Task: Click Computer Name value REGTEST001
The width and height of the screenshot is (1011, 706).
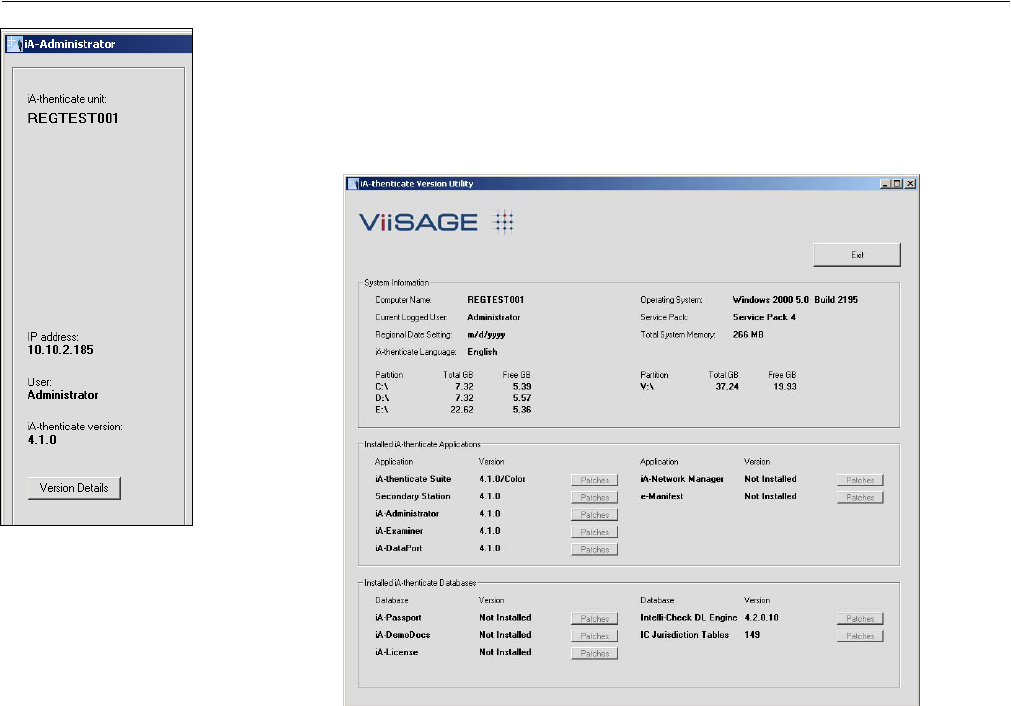Action: 495,300
